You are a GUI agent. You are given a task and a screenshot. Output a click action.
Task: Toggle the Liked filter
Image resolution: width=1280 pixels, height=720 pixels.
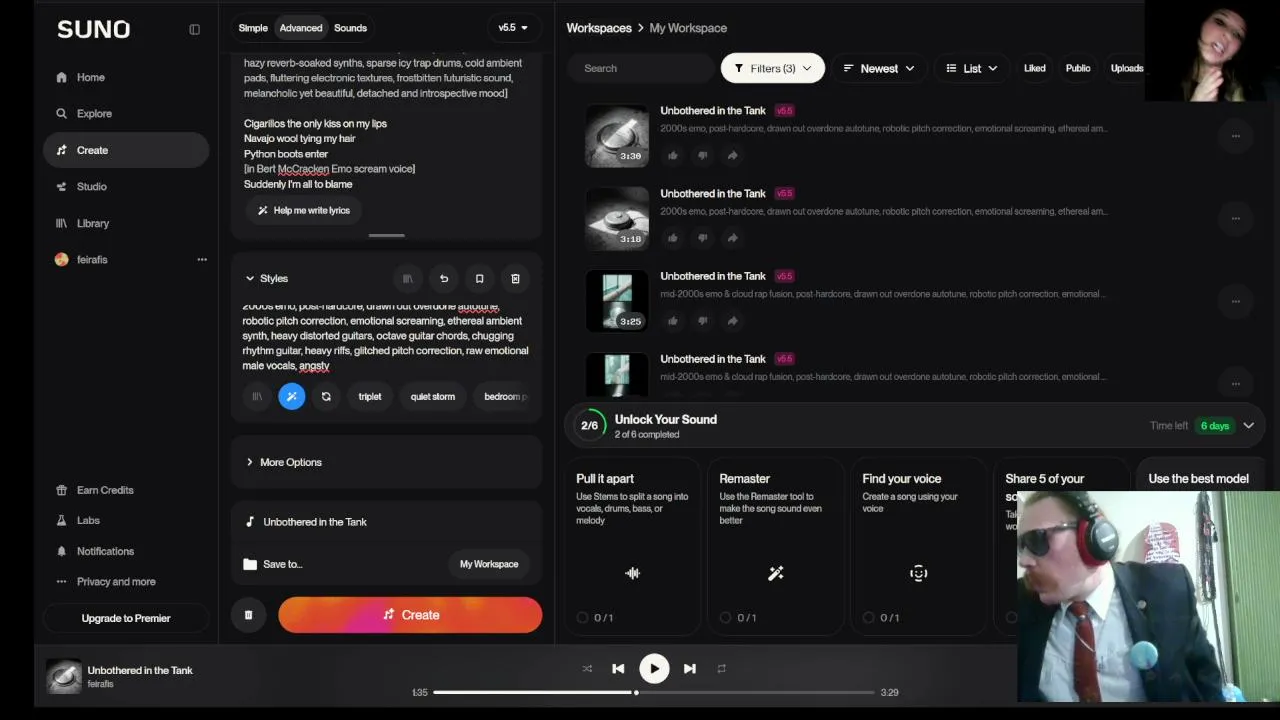[x=1034, y=68]
